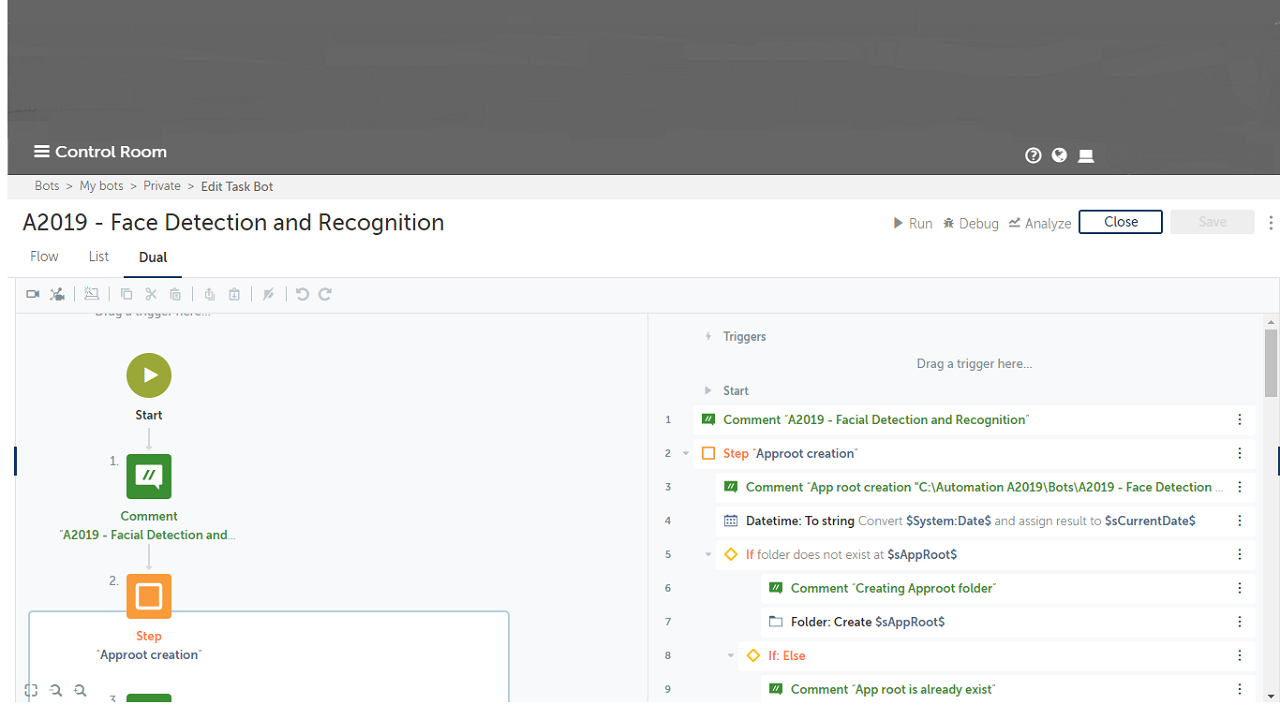Screen dimensions: 1280x720
Task: Click the redo arrow in toolbar
Action: 325,294
